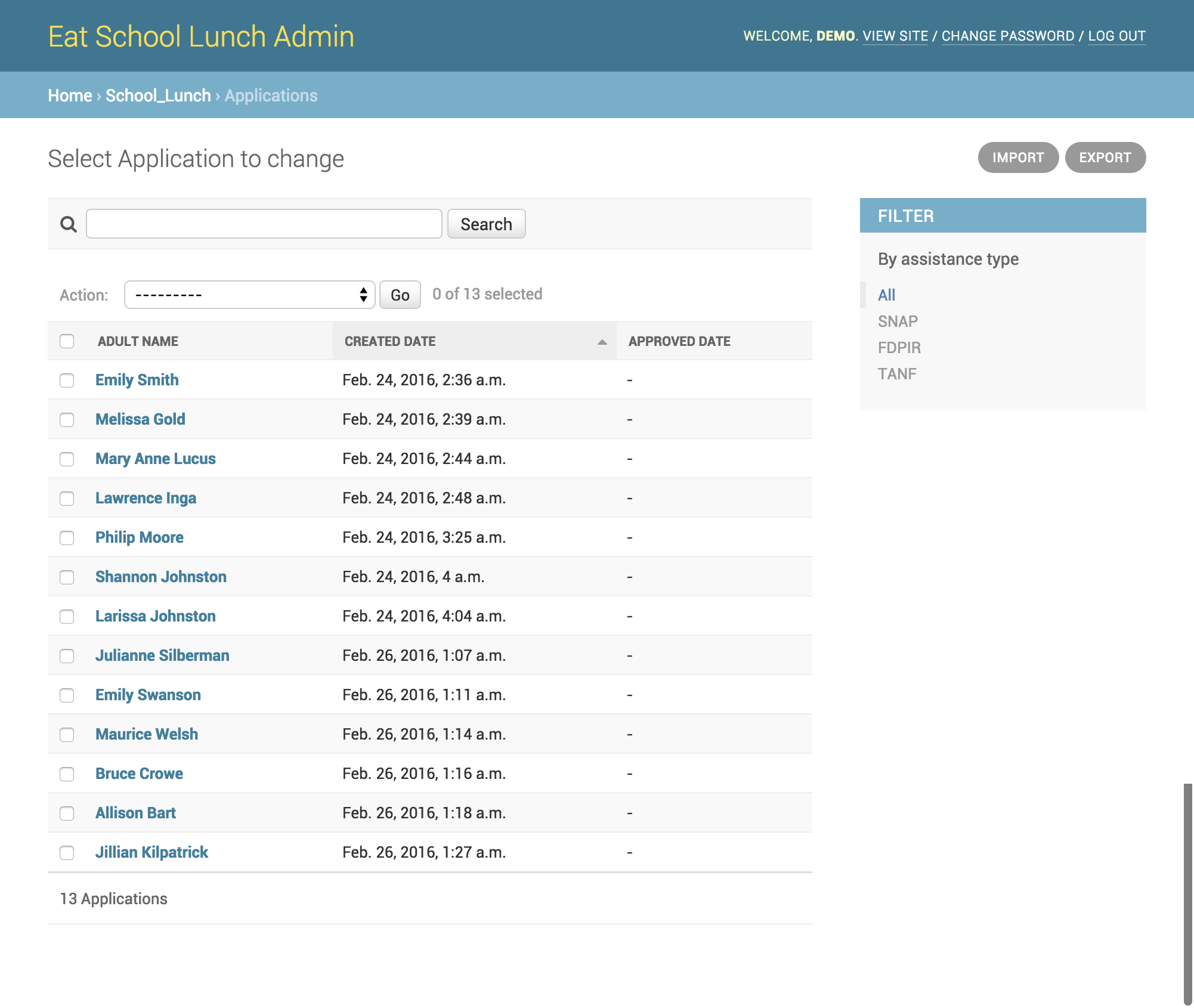Click the magnifying glass search icon
The height and width of the screenshot is (1008, 1194).
pos(69,224)
